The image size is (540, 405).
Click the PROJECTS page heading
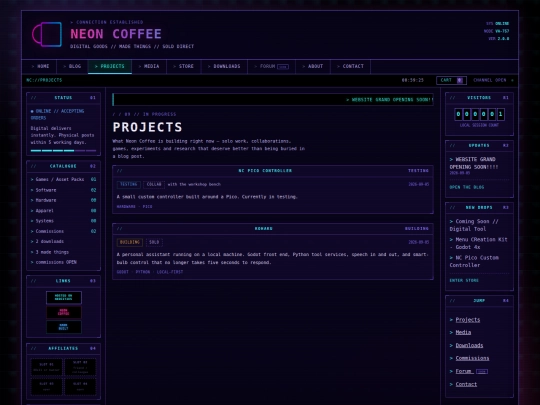tap(147, 127)
